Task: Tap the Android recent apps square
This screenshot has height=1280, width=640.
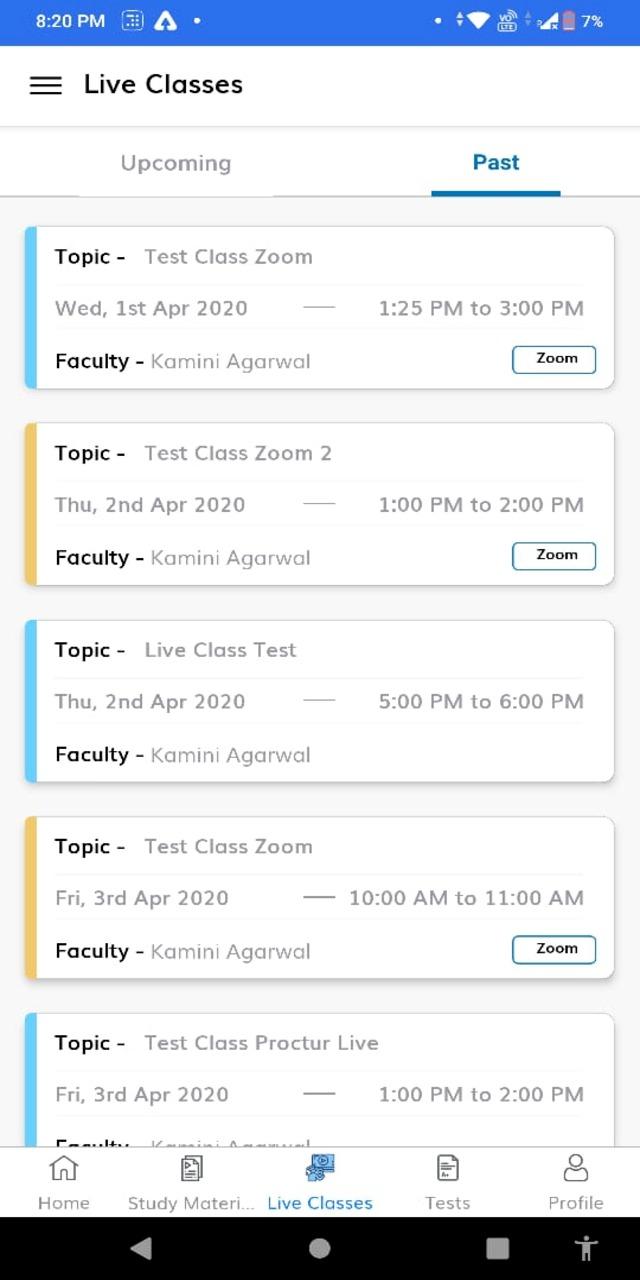Action: 497,1248
